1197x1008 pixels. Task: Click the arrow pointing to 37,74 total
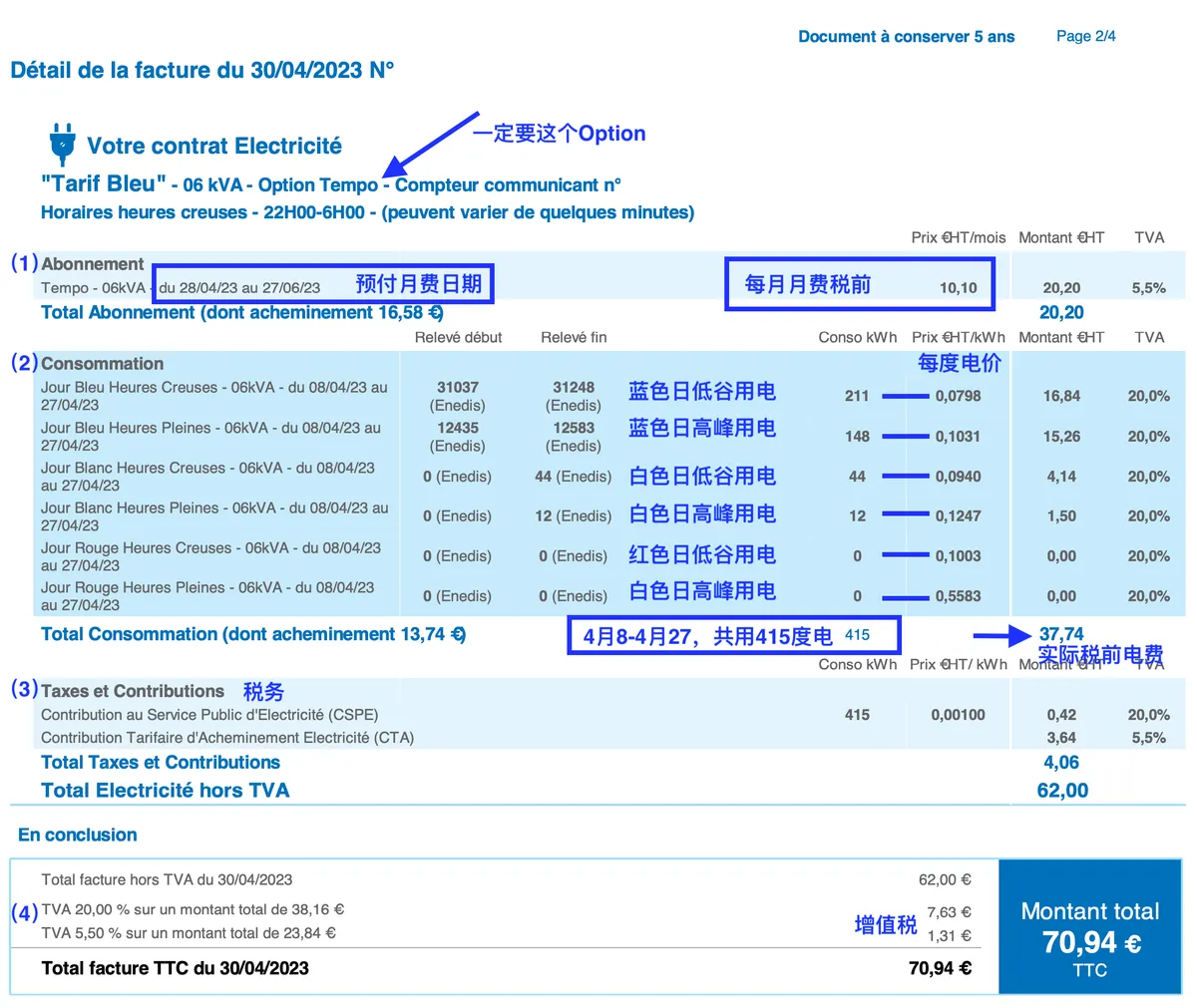pos(1002,635)
